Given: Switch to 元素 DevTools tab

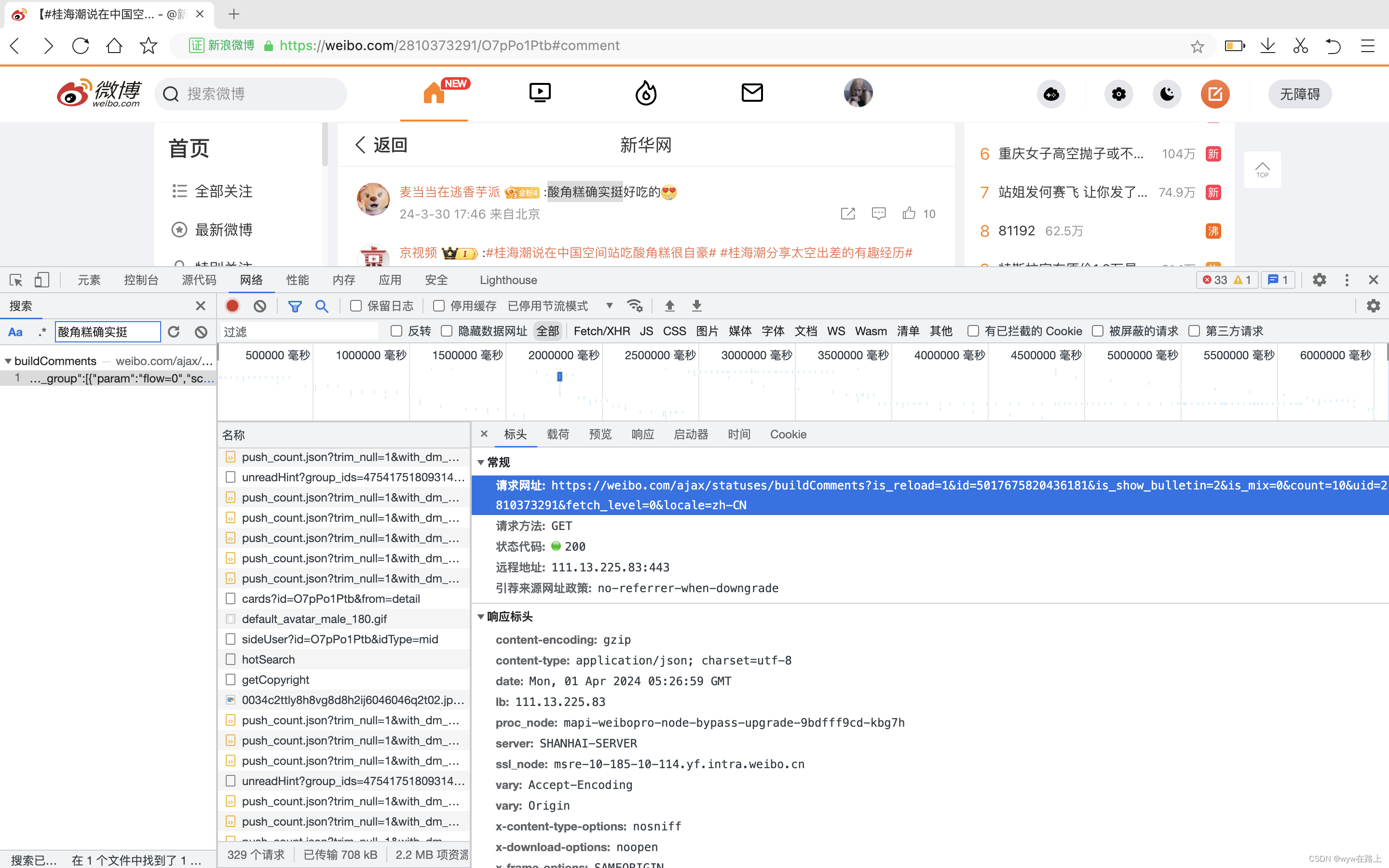Looking at the screenshot, I should coord(89,280).
